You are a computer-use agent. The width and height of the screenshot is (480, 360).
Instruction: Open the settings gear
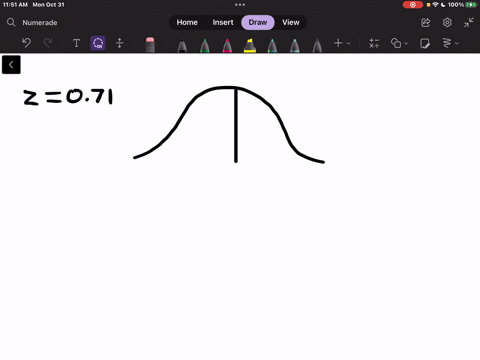447,22
